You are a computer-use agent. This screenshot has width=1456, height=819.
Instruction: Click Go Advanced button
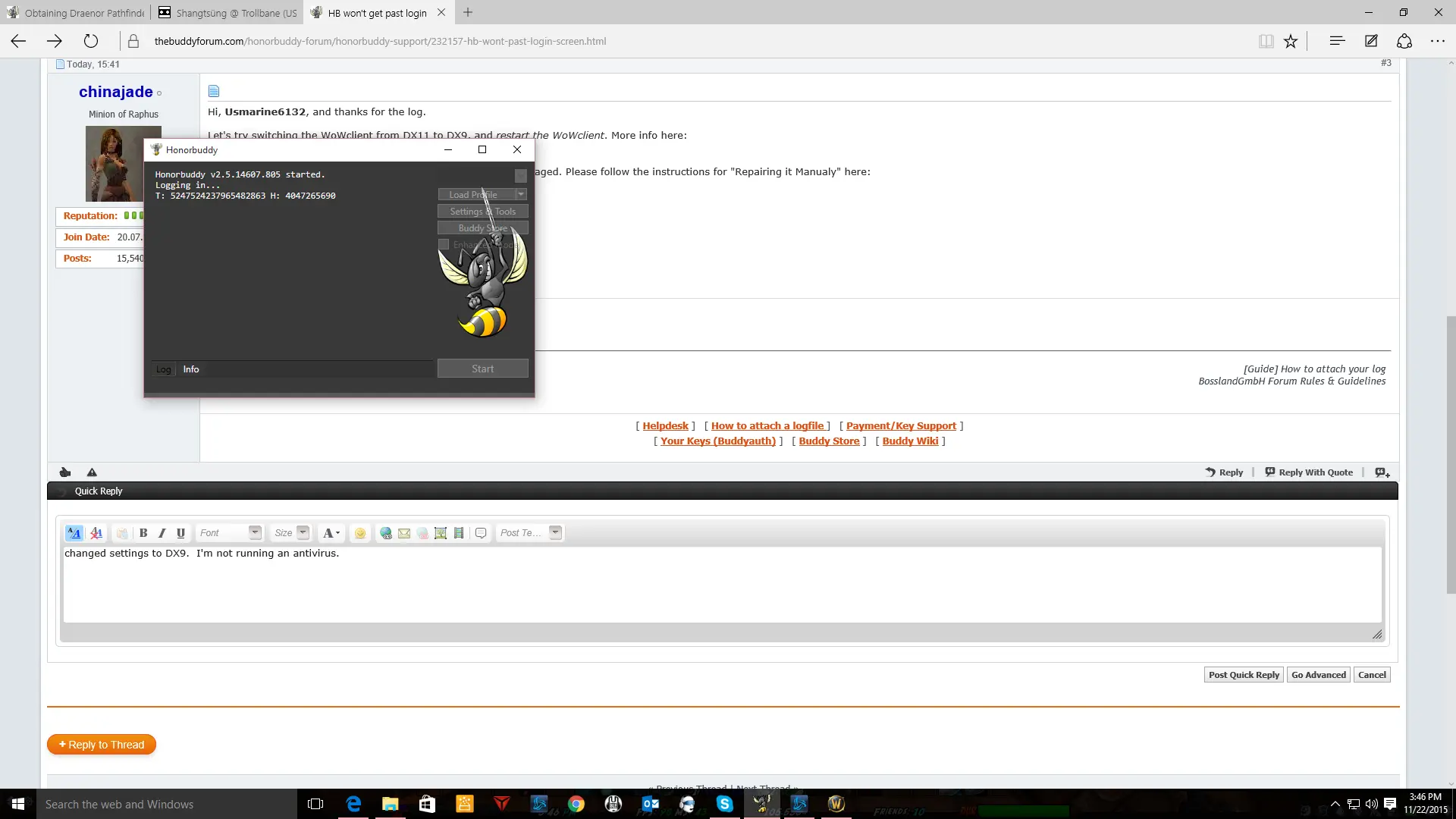[1319, 675]
